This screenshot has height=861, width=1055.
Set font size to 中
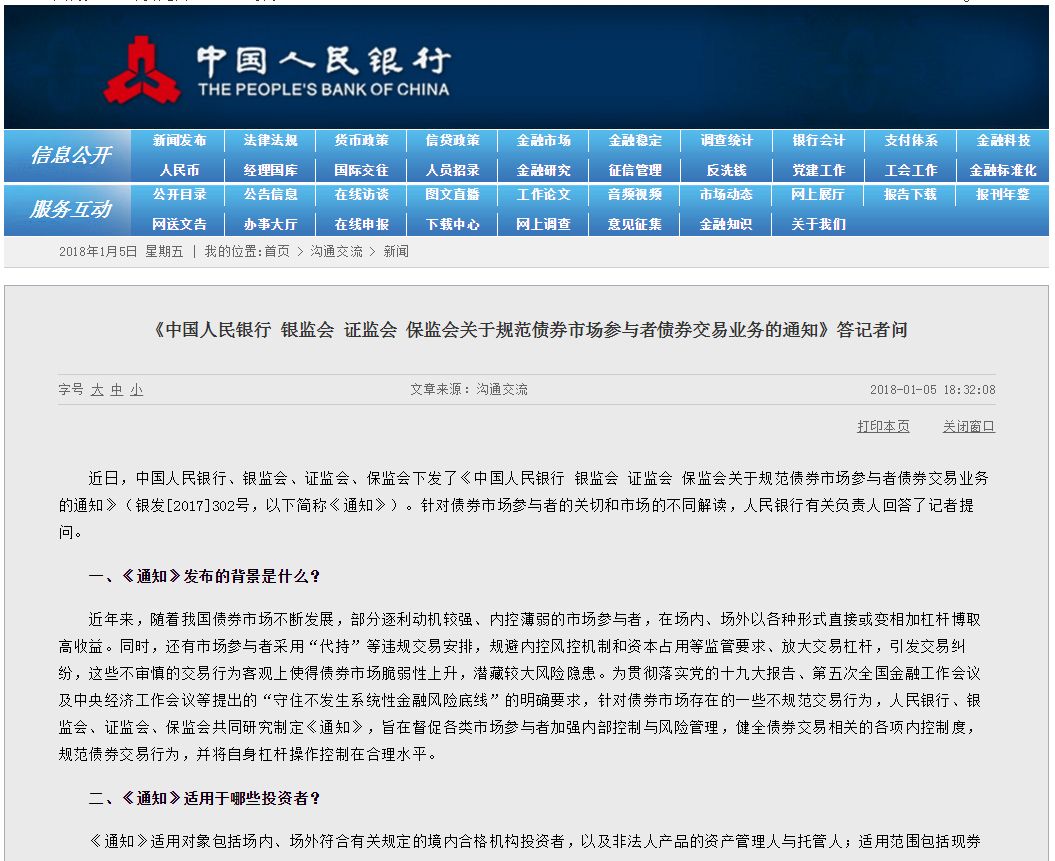[x=117, y=390]
